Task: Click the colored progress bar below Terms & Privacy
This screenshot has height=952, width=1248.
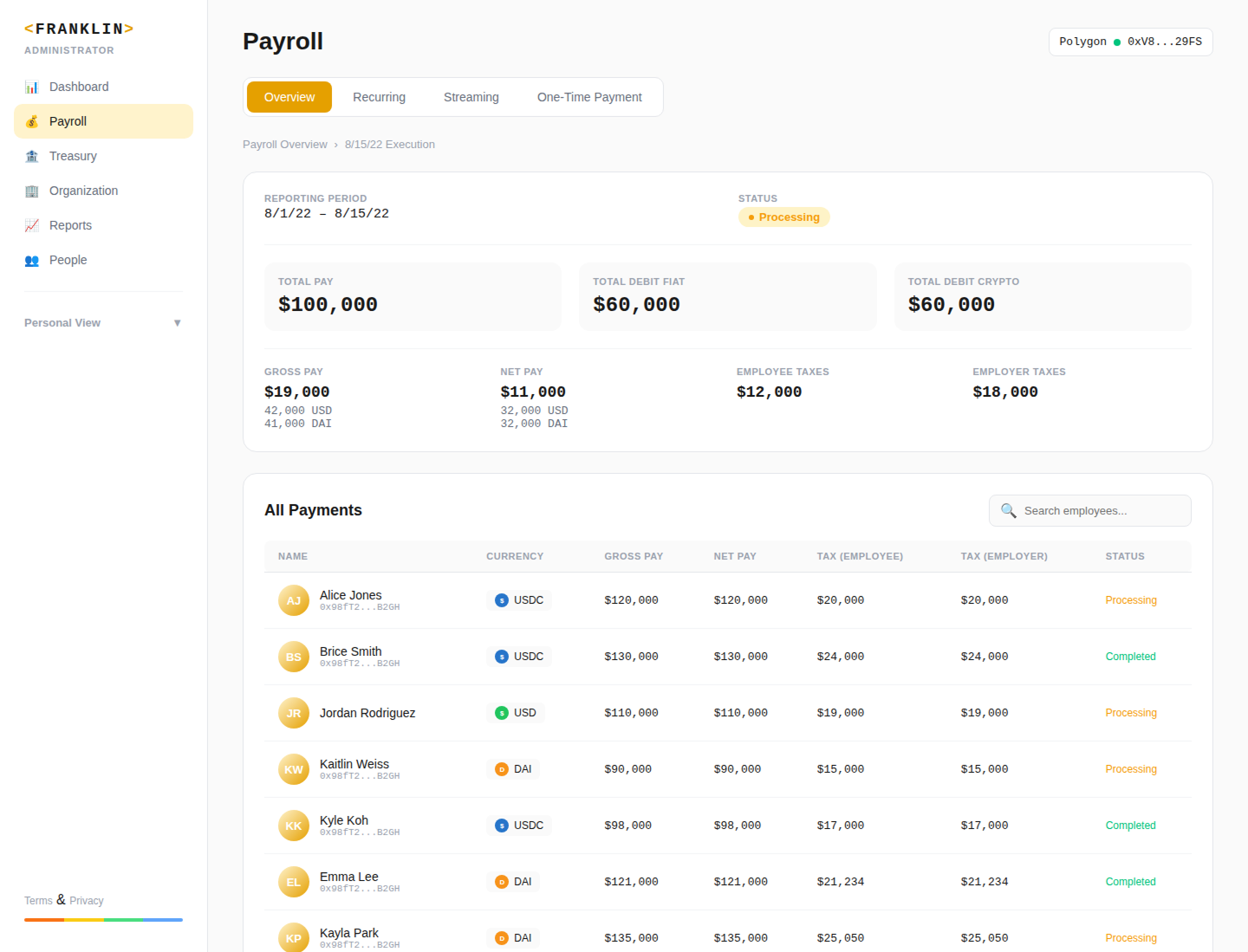Action: click(x=102, y=920)
